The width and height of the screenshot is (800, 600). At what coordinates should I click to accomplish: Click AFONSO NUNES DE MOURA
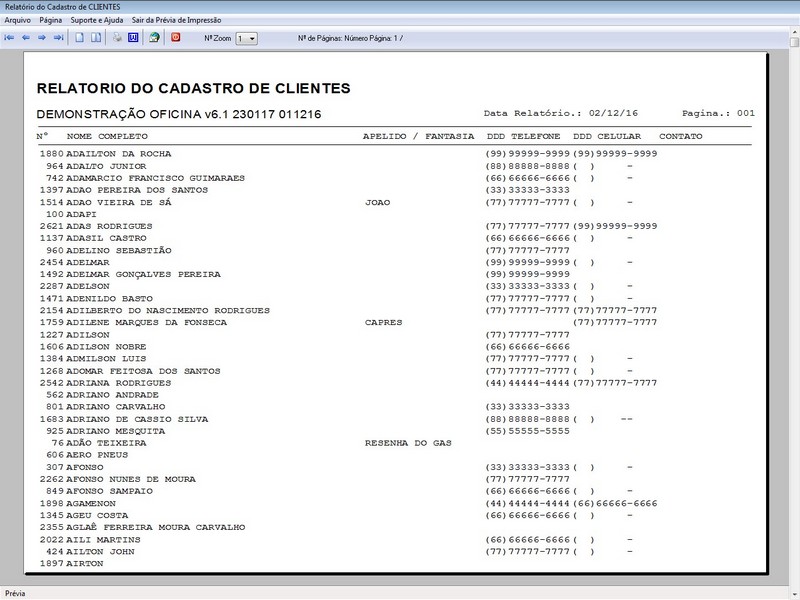coord(131,479)
